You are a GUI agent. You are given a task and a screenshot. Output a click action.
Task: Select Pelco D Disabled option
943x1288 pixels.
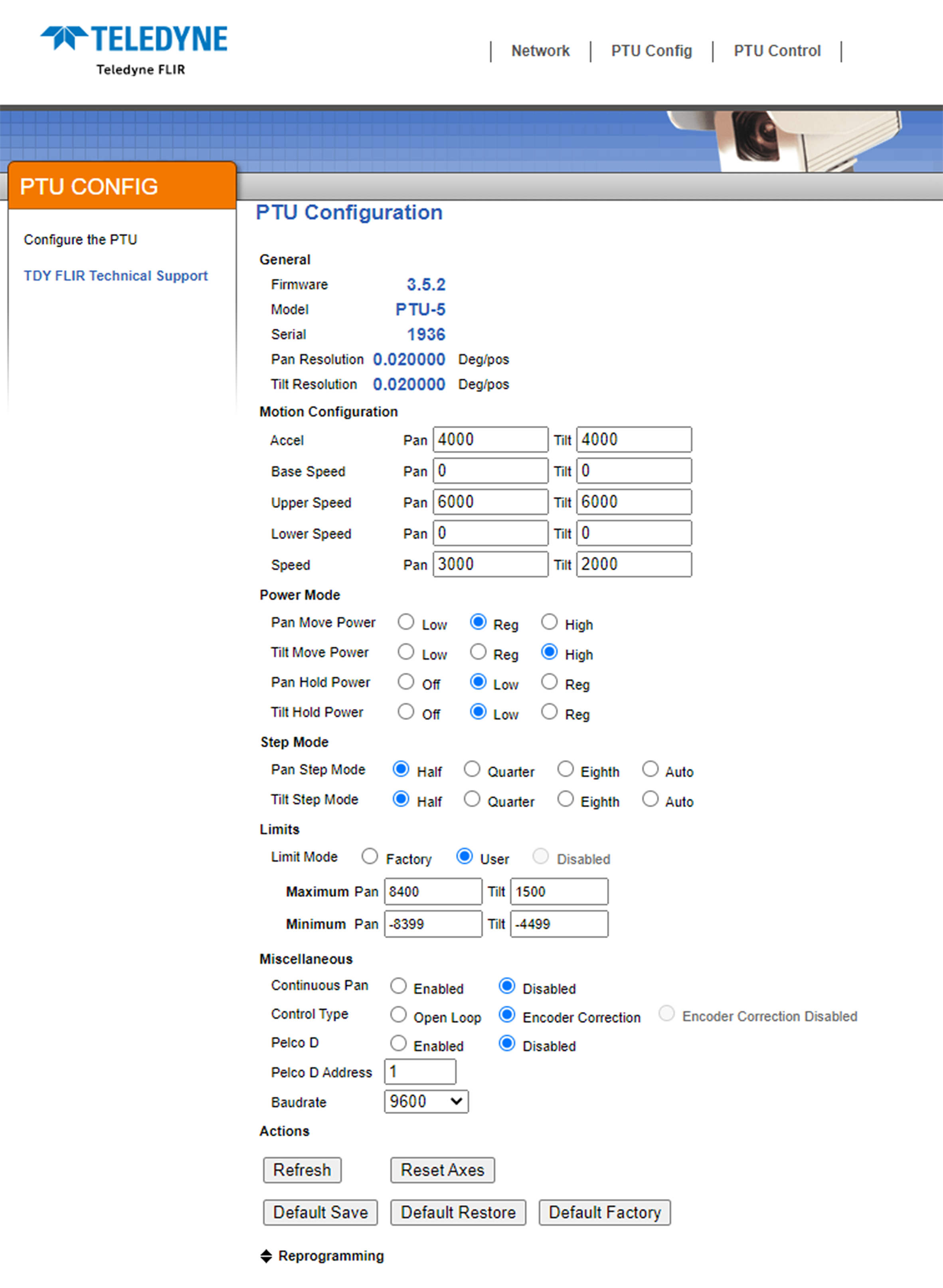click(507, 1043)
